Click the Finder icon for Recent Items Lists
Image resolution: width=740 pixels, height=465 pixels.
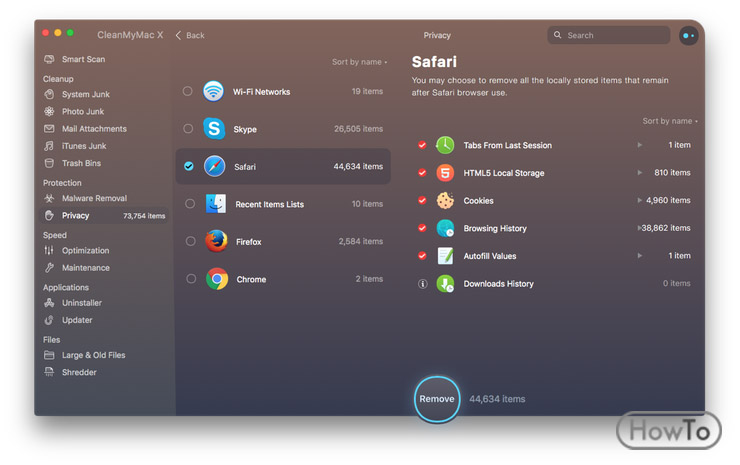click(216, 203)
